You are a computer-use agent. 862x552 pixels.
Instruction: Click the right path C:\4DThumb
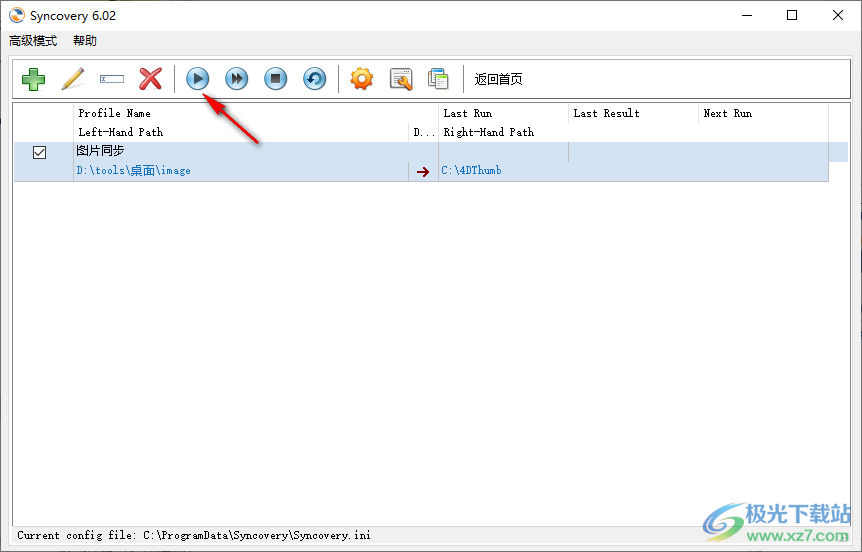click(472, 170)
